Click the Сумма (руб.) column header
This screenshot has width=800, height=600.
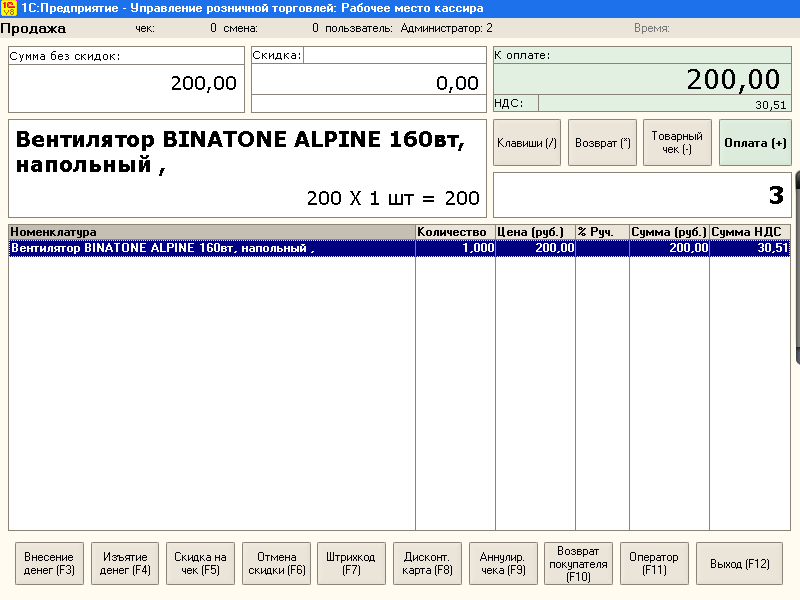669,232
